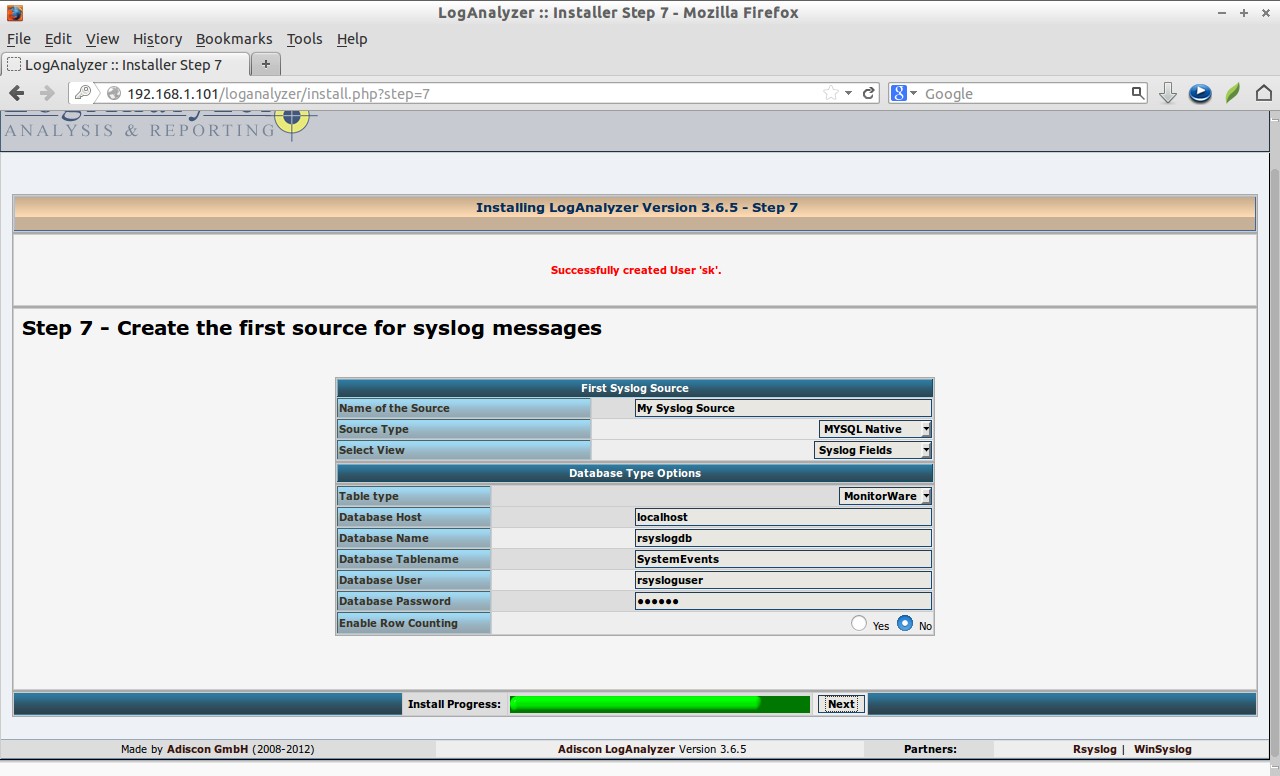This screenshot has width=1280, height=776.
Task: Click the blue play toolbar icon
Action: point(1200,93)
